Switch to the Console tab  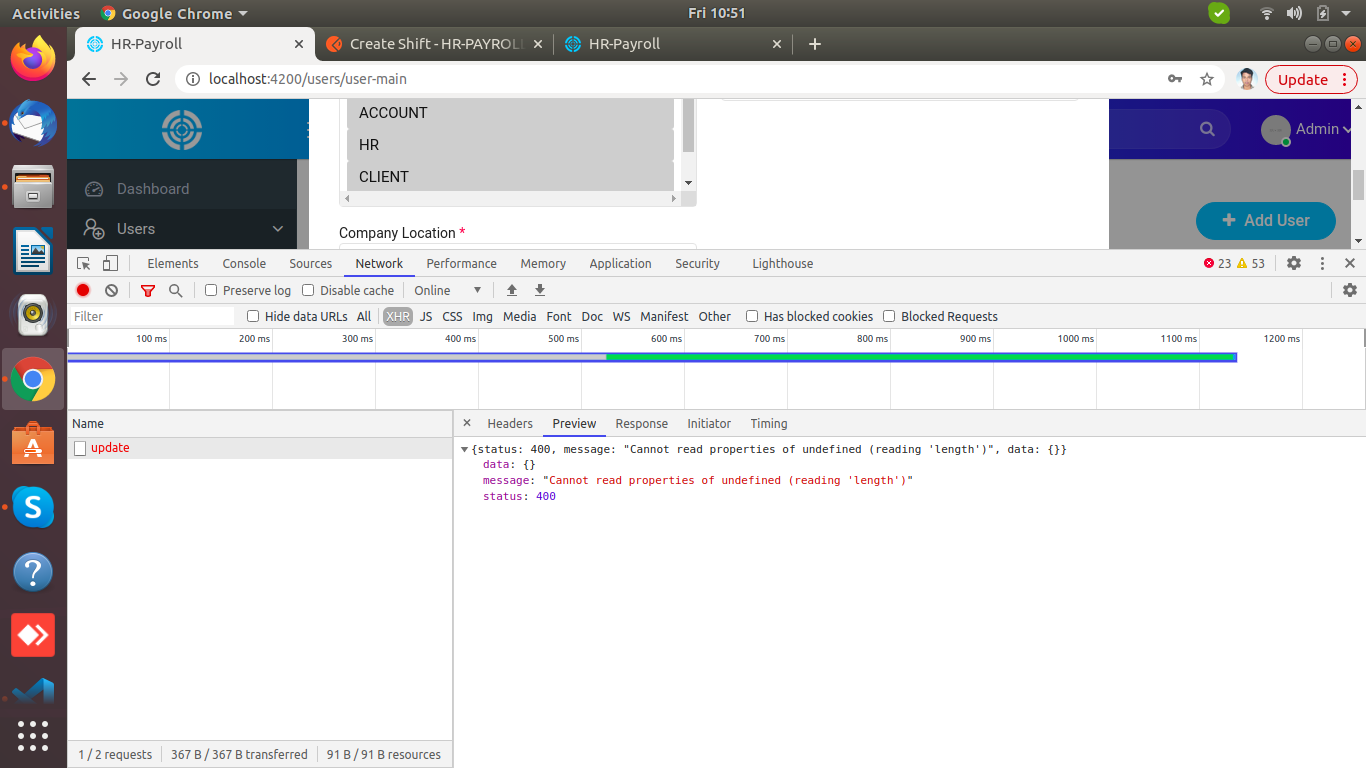[x=244, y=263]
